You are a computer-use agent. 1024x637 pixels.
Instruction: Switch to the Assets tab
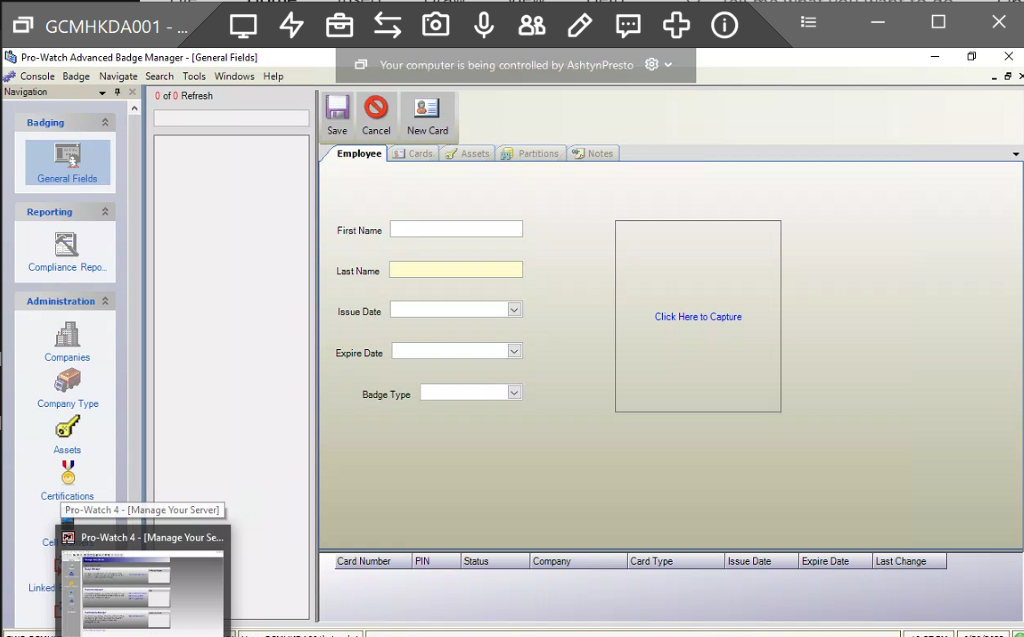(x=468, y=154)
